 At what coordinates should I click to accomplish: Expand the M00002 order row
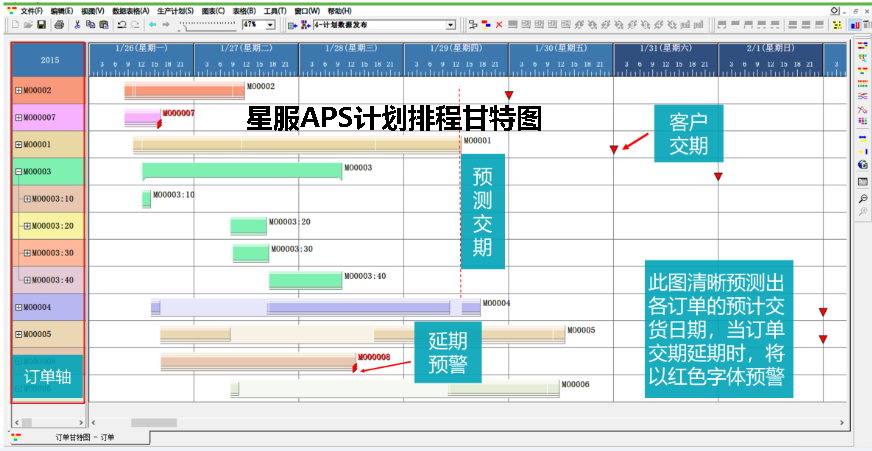[18, 91]
